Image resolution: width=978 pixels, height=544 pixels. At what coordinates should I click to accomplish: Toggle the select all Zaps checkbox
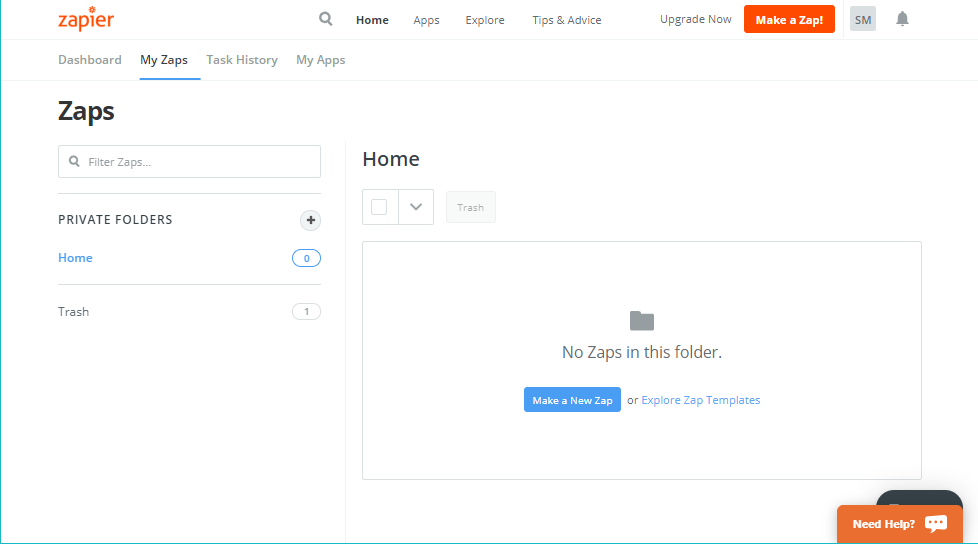(379, 207)
